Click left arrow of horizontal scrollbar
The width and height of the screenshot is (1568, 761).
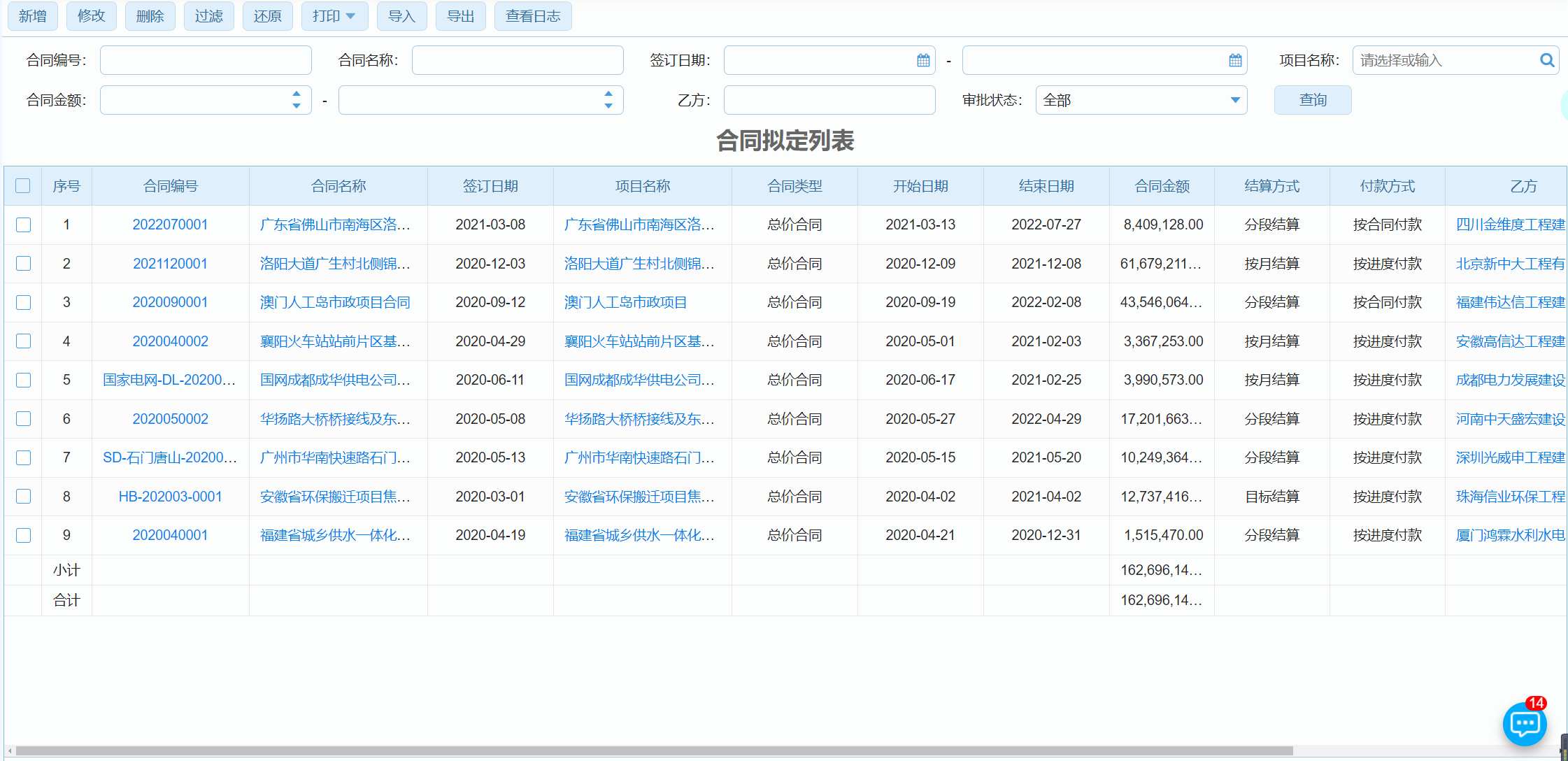[x=10, y=751]
